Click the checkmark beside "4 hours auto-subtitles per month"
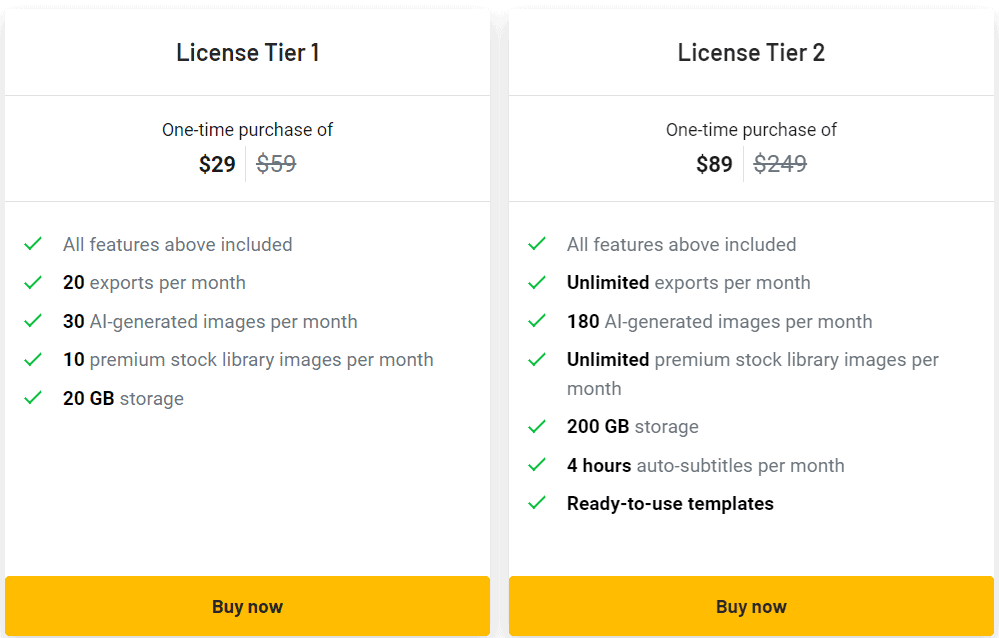 point(537,466)
